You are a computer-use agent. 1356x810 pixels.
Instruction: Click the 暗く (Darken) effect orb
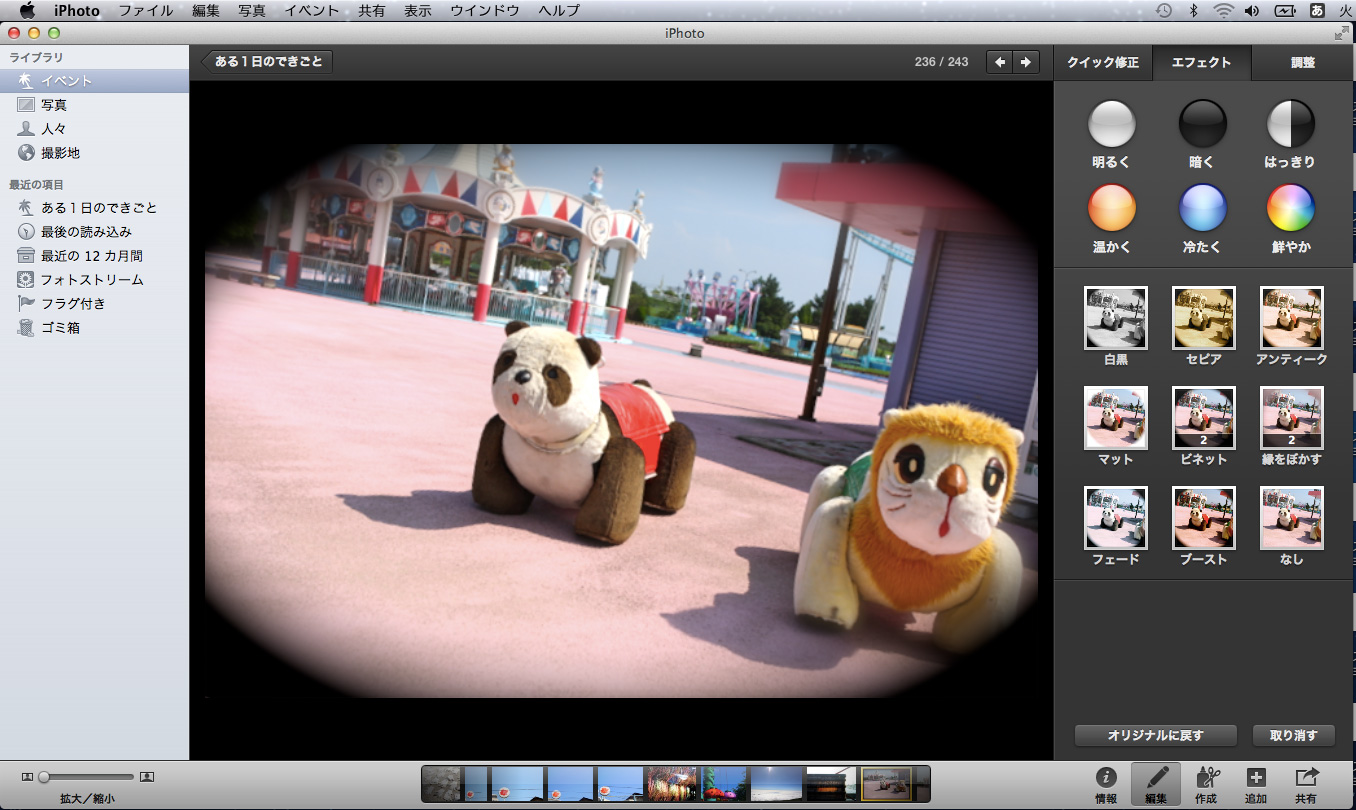pos(1202,125)
